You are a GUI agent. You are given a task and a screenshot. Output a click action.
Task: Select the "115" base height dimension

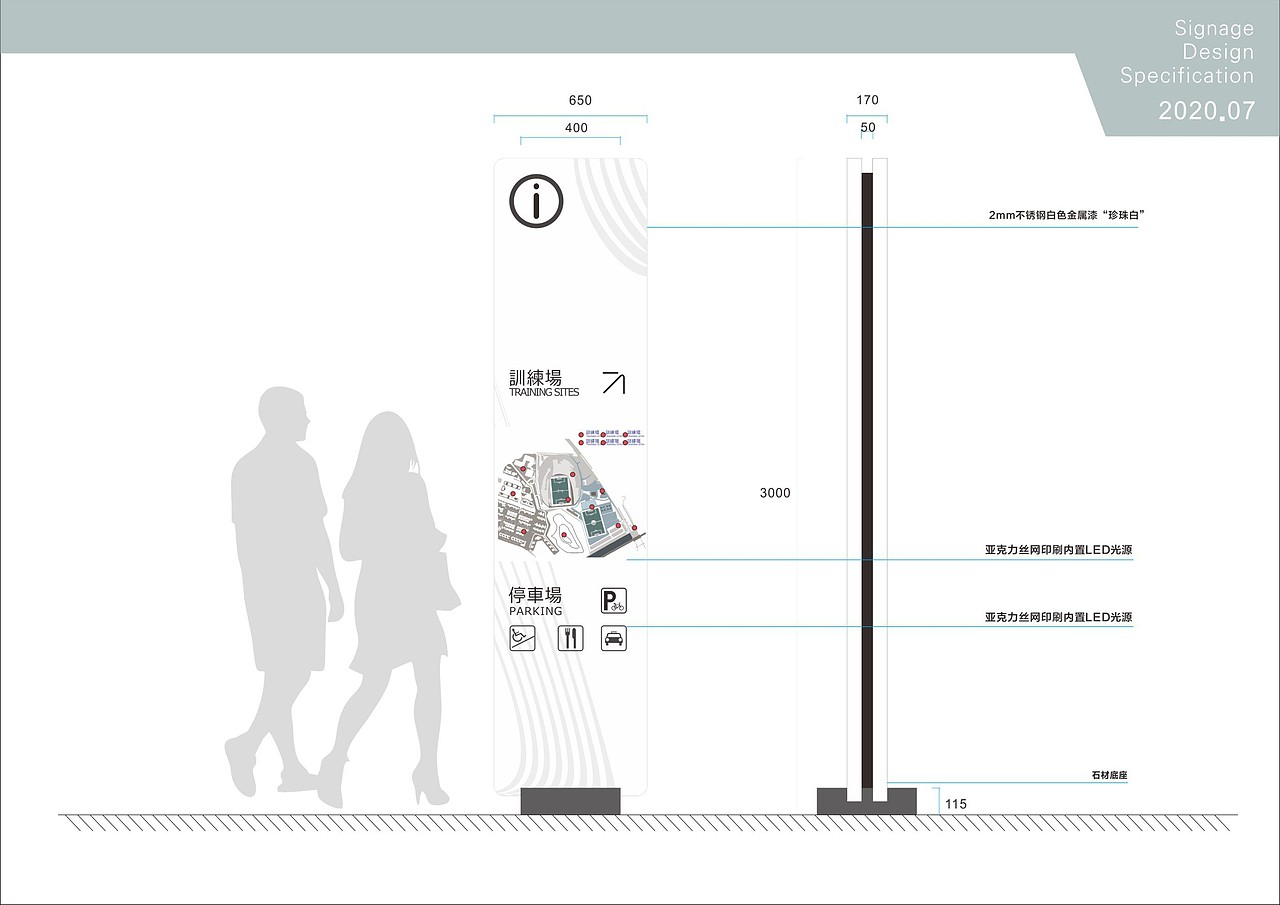[x=956, y=804]
